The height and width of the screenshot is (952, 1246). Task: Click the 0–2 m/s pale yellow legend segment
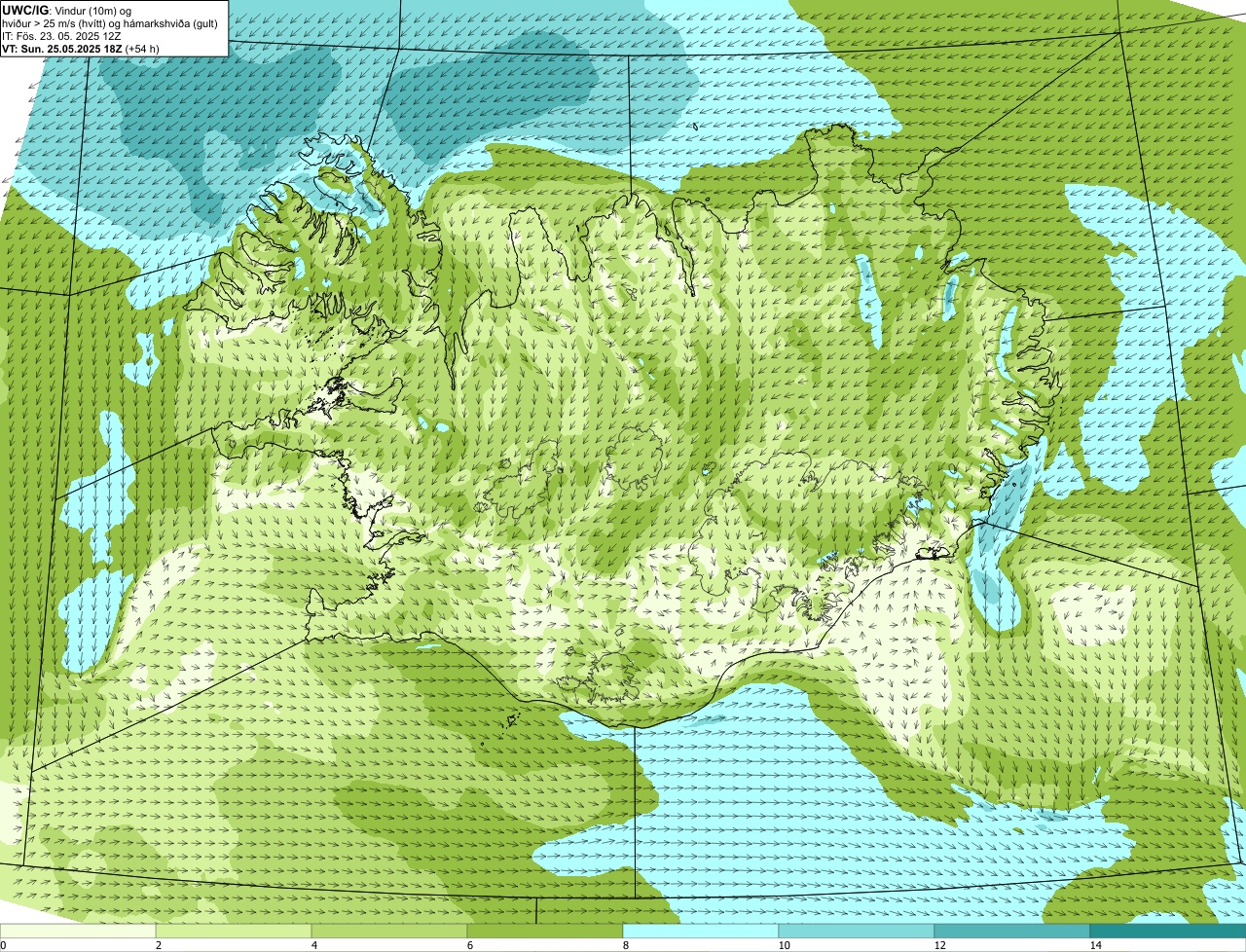tap(78, 931)
